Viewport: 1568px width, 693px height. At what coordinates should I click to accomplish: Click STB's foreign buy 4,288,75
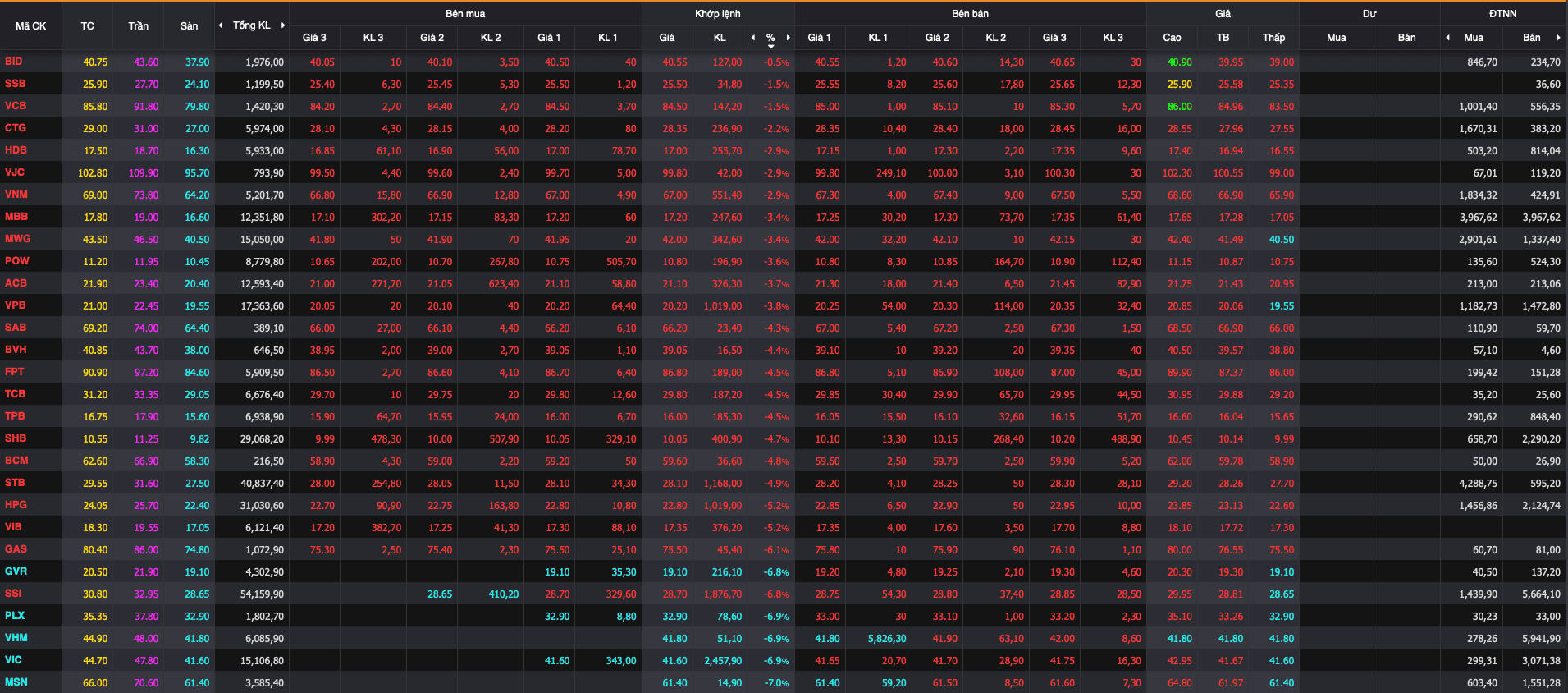click(x=1477, y=484)
